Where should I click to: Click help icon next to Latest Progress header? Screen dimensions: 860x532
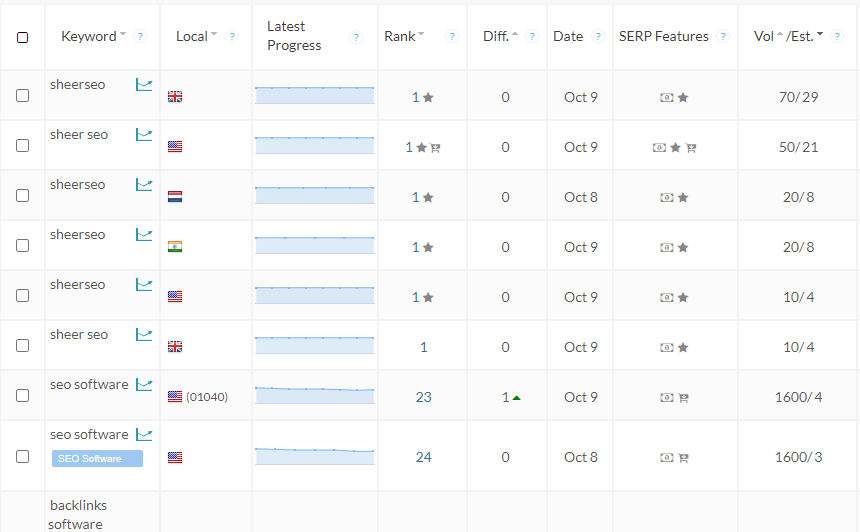tap(357, 37)
